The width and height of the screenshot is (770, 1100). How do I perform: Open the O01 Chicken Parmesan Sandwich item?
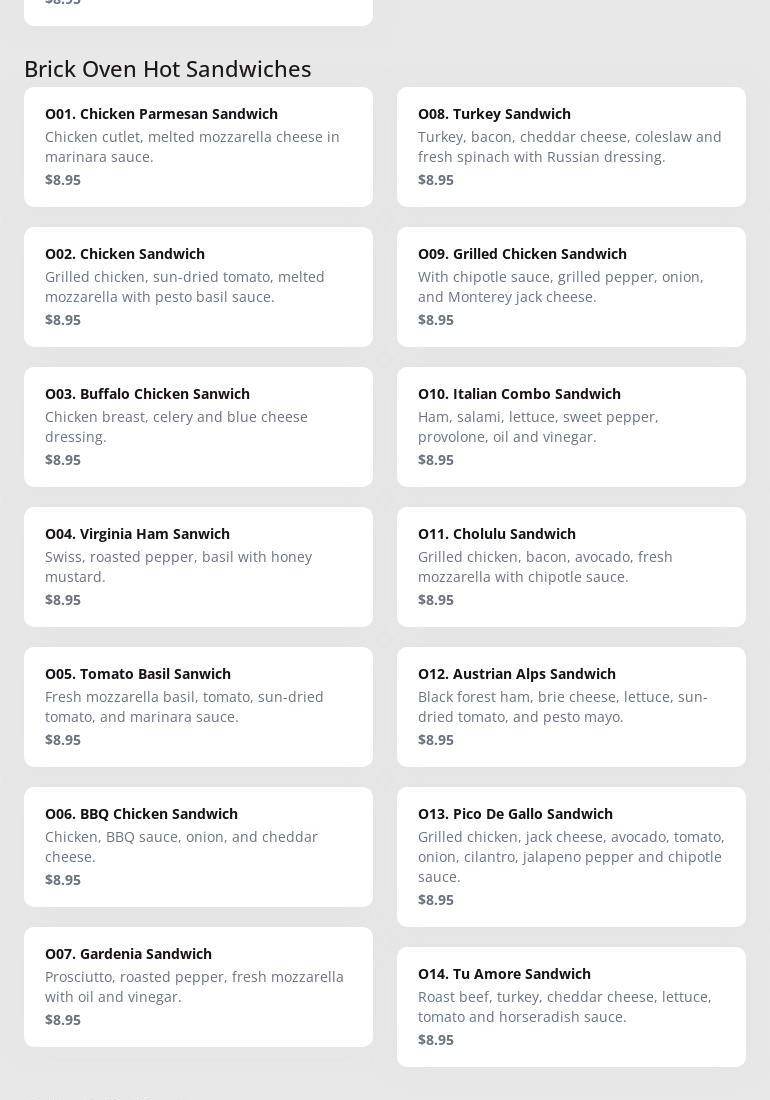[162, 114]
